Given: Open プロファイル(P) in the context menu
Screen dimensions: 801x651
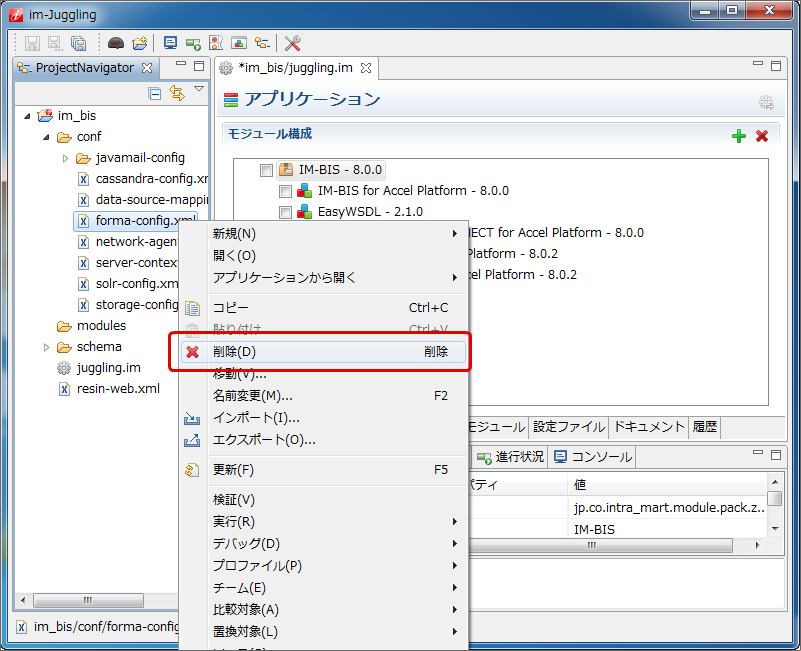Looking at the screenshot, I should pyautogui.click(x=323, y=566).
